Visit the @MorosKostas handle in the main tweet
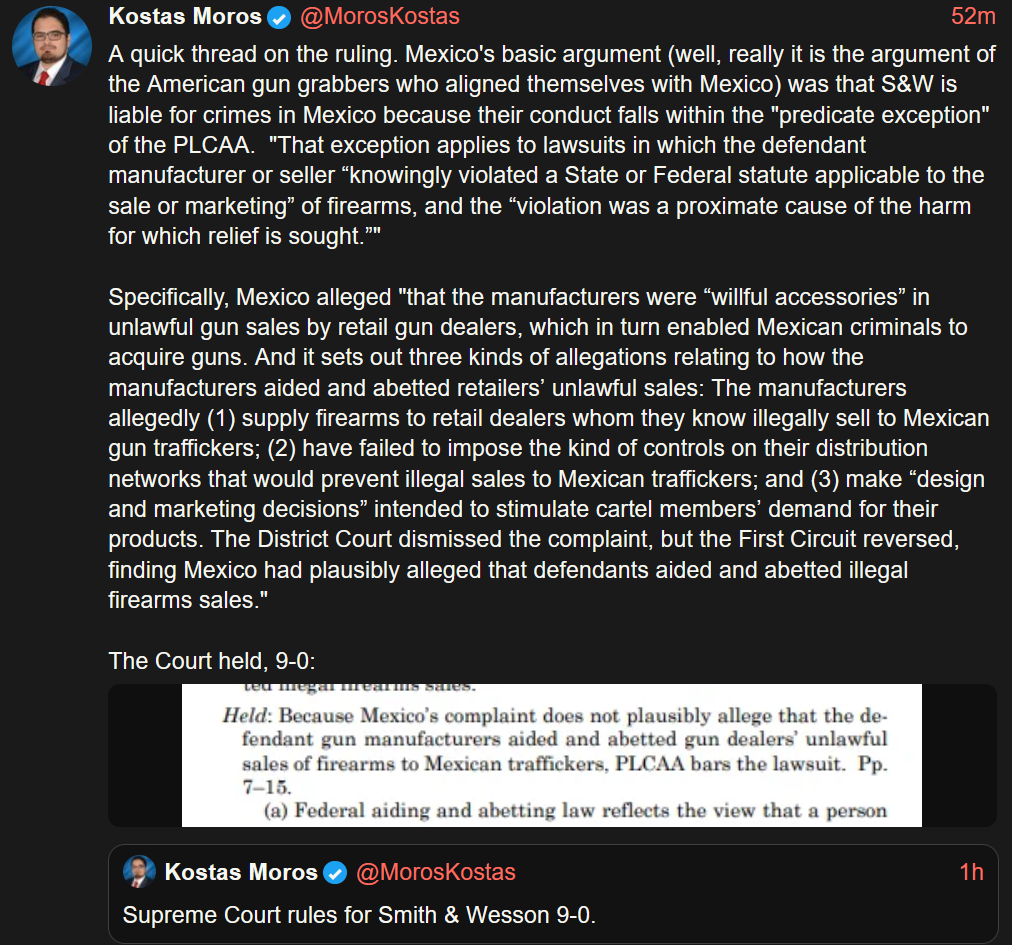 tap(380, 17)
